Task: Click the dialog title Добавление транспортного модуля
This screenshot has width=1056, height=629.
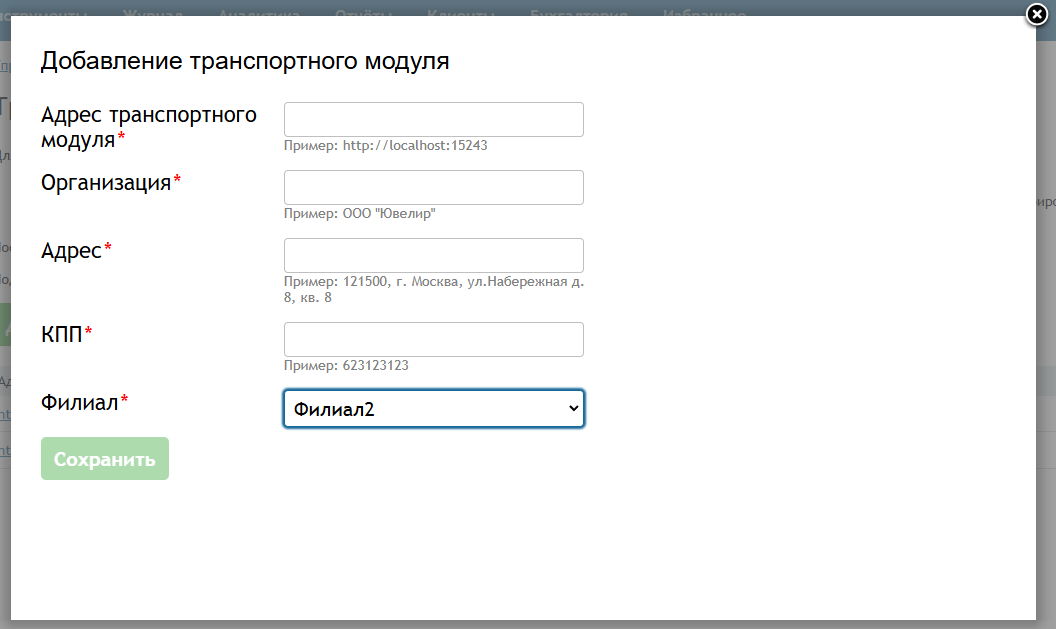Action: point(244,60)
